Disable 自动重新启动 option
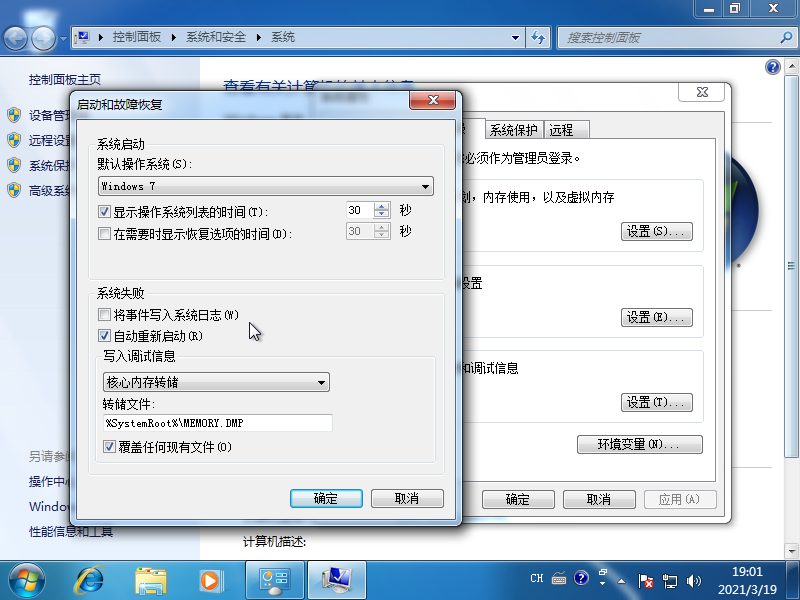The image size is (800, 600). [x=104, y=336]
